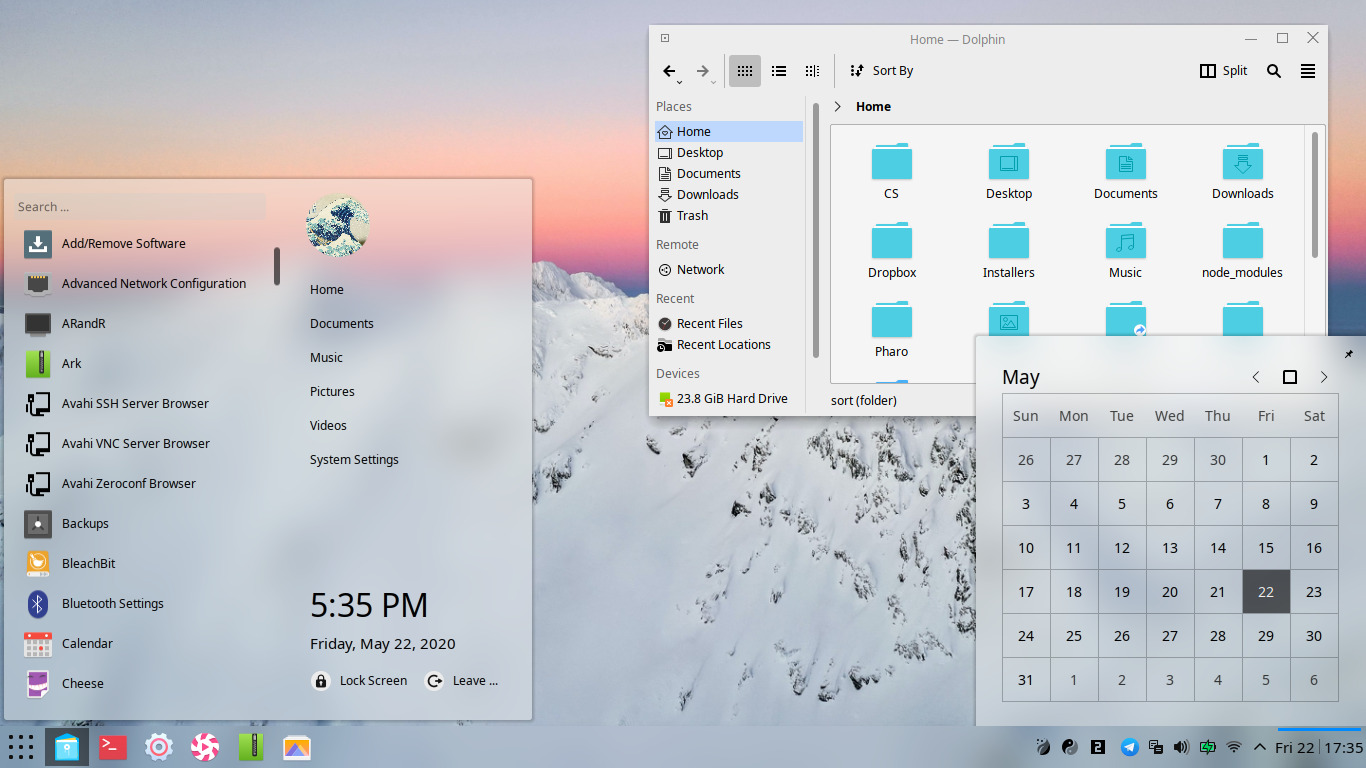Viewport: 1366px width, 768px height.
Task: Click the May month heading in calendar
Action: coord(1021,377)
